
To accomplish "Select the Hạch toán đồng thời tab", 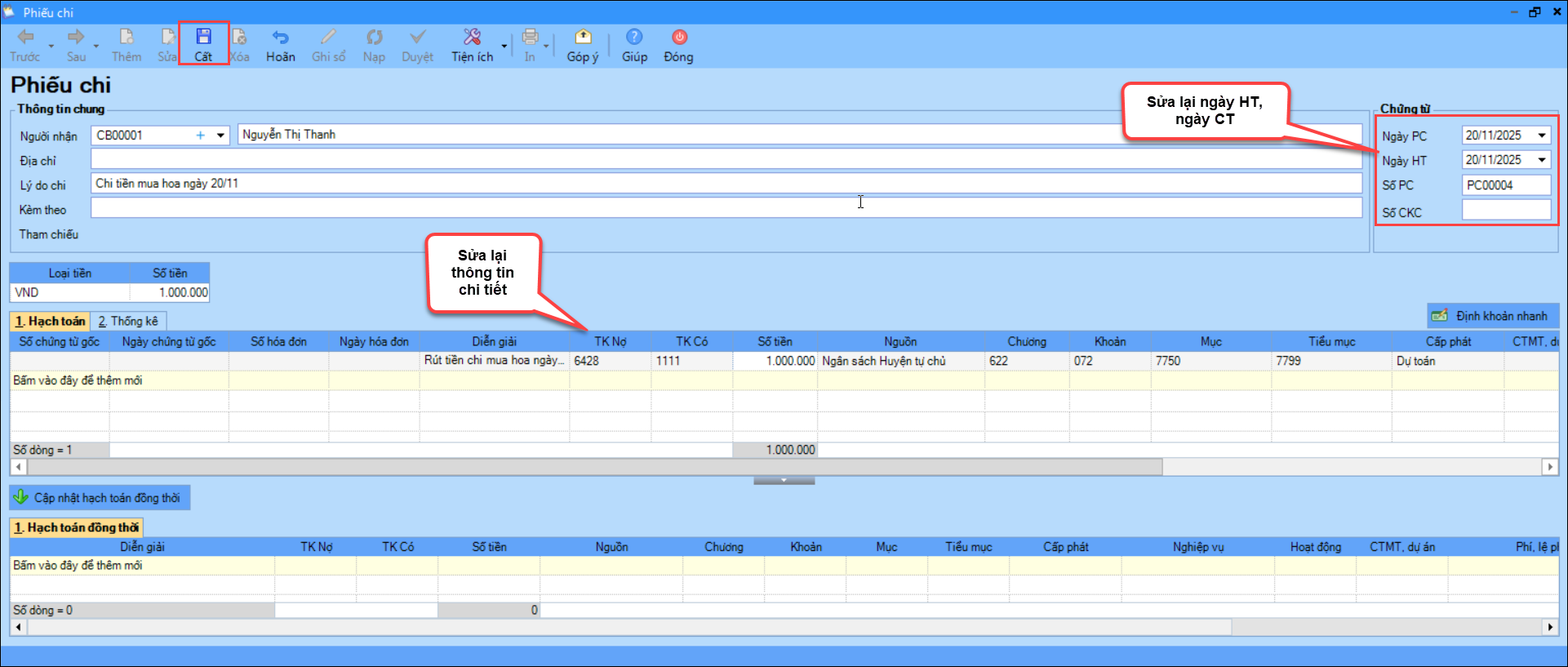I will pyautogui.click(x=77, y=527).
